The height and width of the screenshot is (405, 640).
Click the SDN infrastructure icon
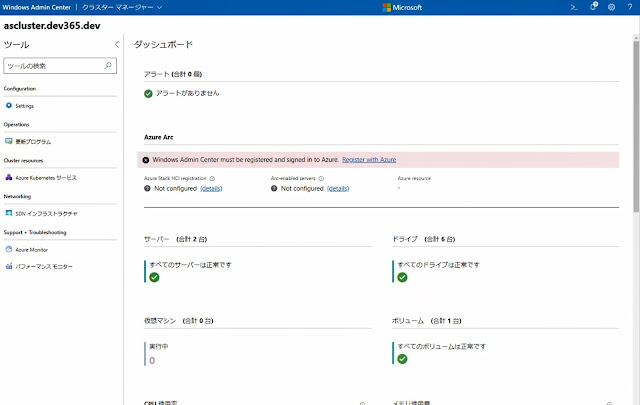pyautogui.click(x=9, y=213)
